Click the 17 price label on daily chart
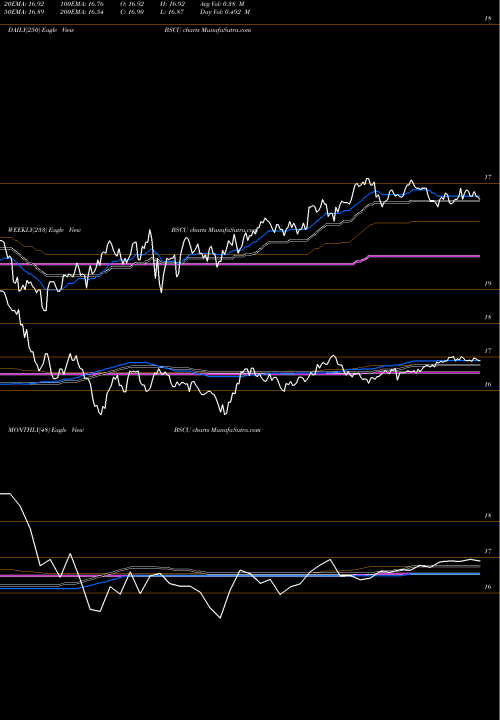Screen dimensions: 500x720 tap(488, 177)
